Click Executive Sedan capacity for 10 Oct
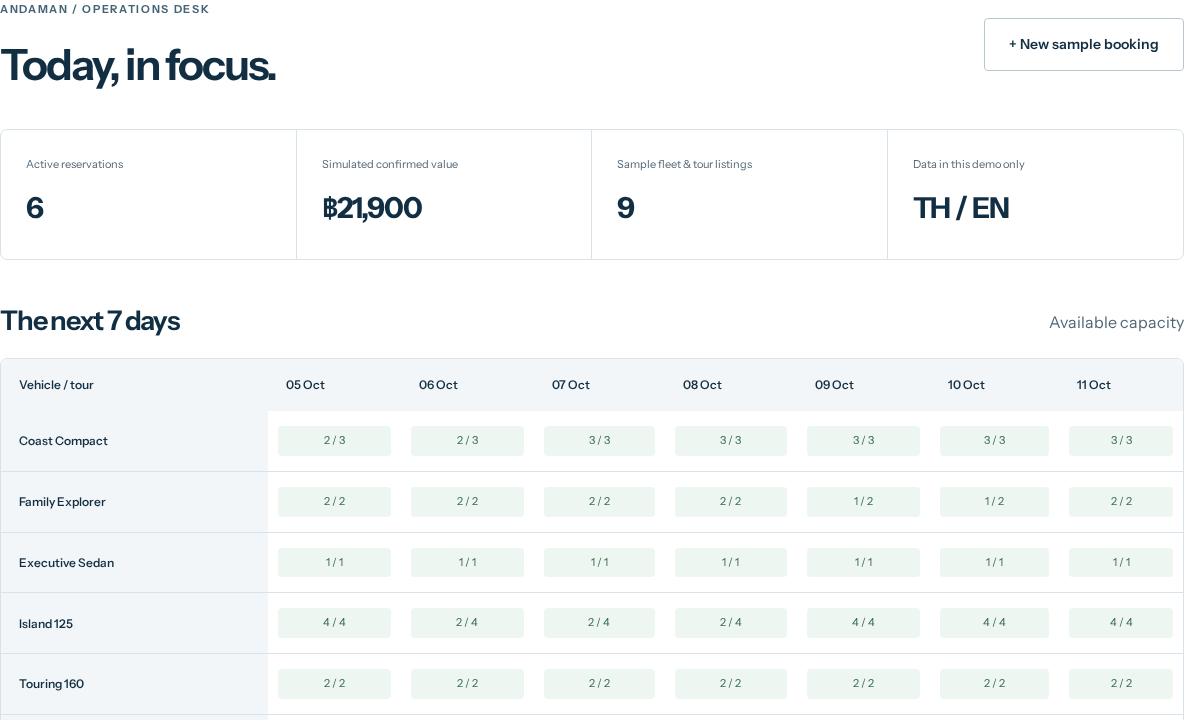1184x720 pixels. 994,562
